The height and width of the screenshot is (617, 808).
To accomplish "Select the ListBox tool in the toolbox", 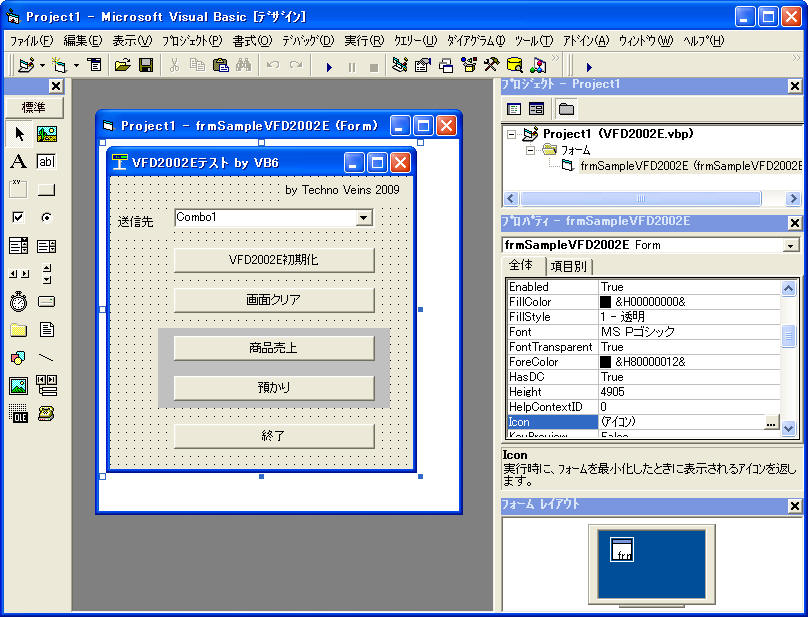I will 46,246.
